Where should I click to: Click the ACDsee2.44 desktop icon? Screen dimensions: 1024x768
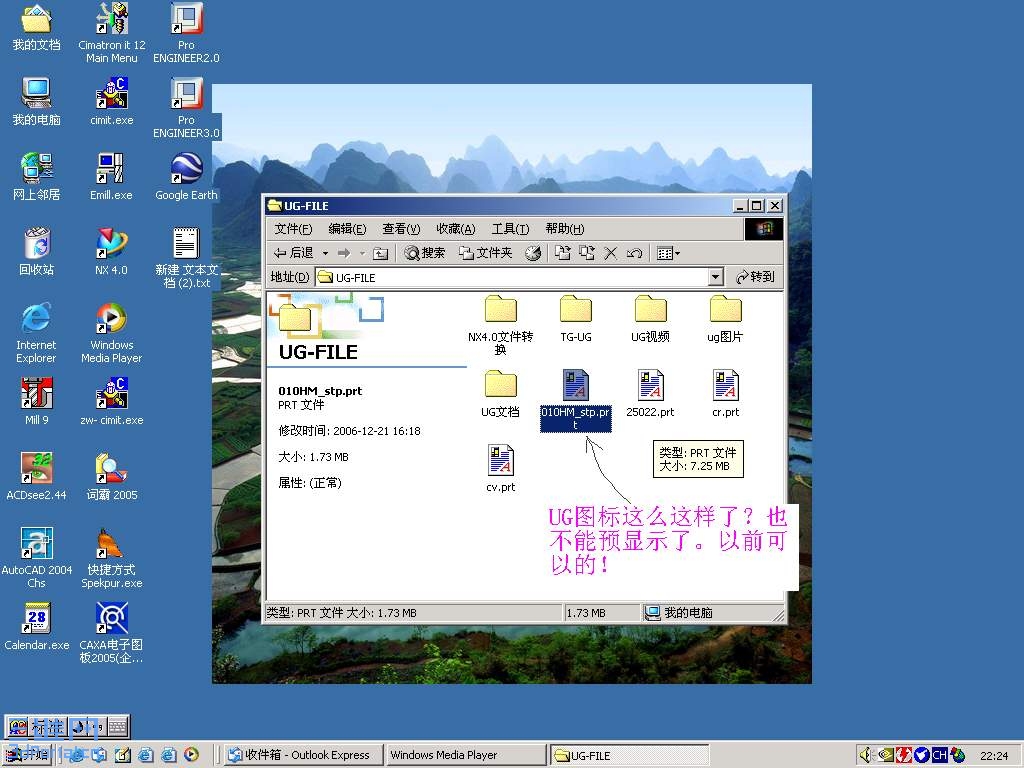click(x=37, y=477)
